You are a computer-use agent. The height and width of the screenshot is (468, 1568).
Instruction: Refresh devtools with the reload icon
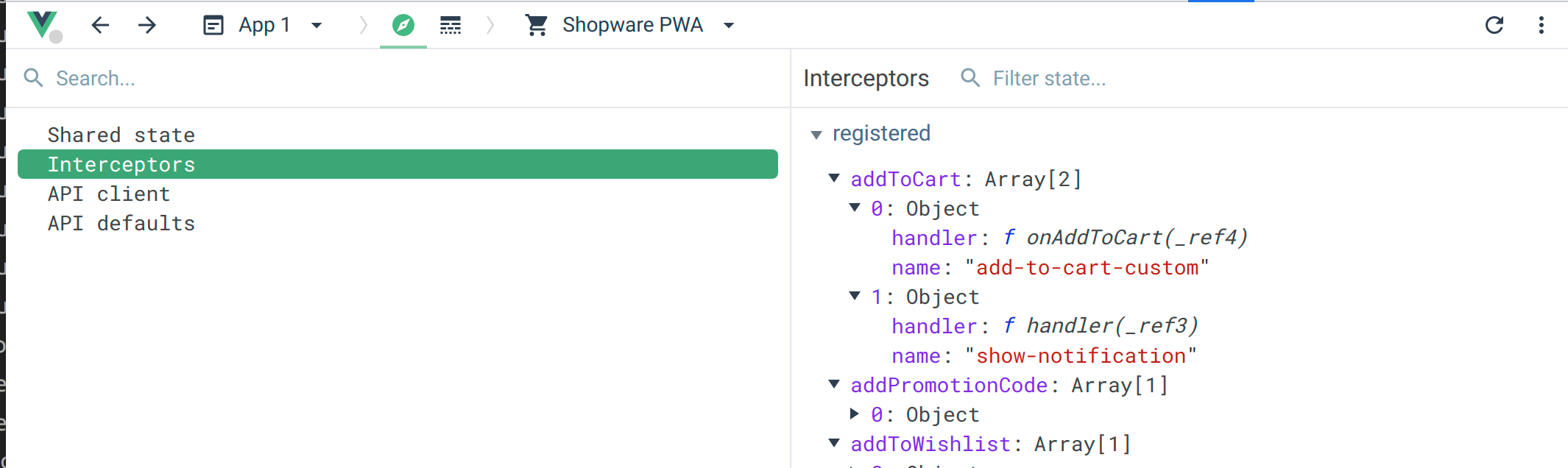pos(1495,25)
